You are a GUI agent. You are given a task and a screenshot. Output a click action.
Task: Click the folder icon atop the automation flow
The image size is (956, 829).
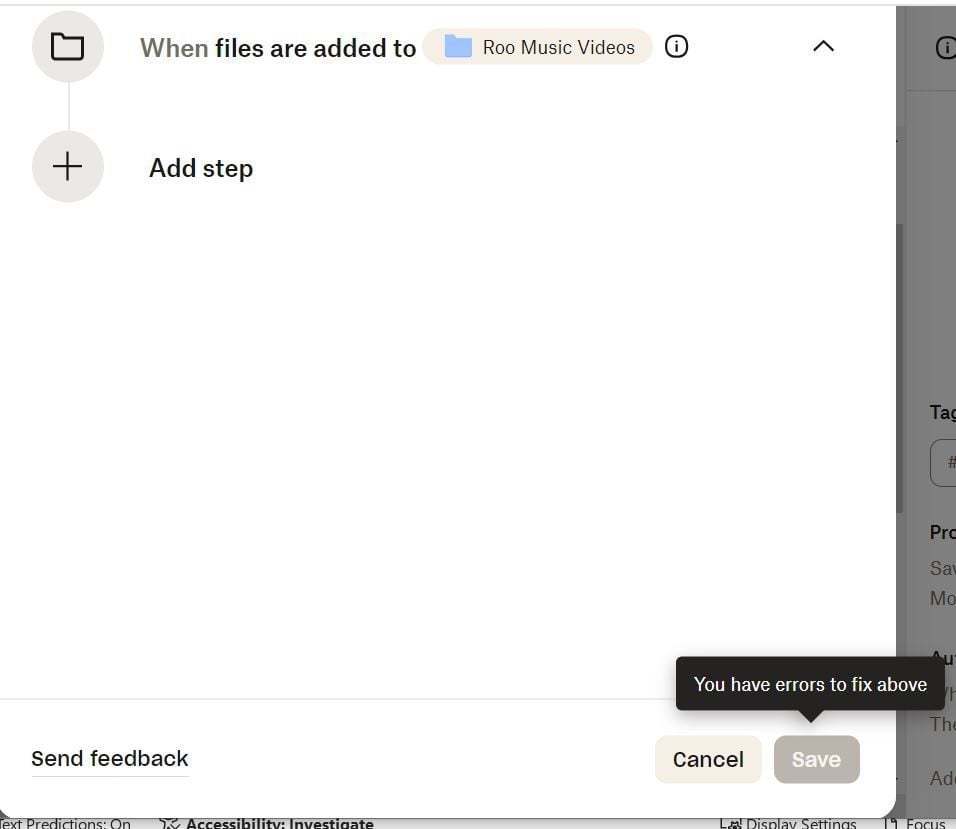click(x=67, y=46)
